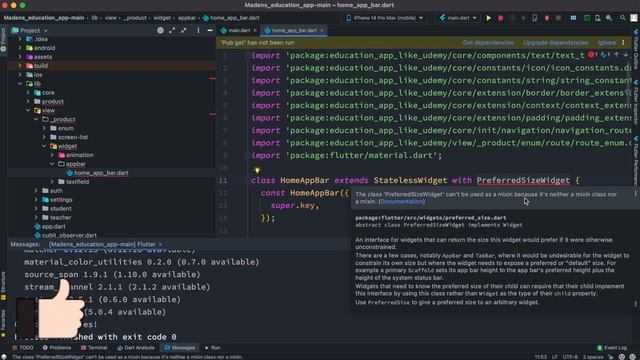Expand the assets folder
This screenshot has width=640, height=360.
(x=20, y=57)
